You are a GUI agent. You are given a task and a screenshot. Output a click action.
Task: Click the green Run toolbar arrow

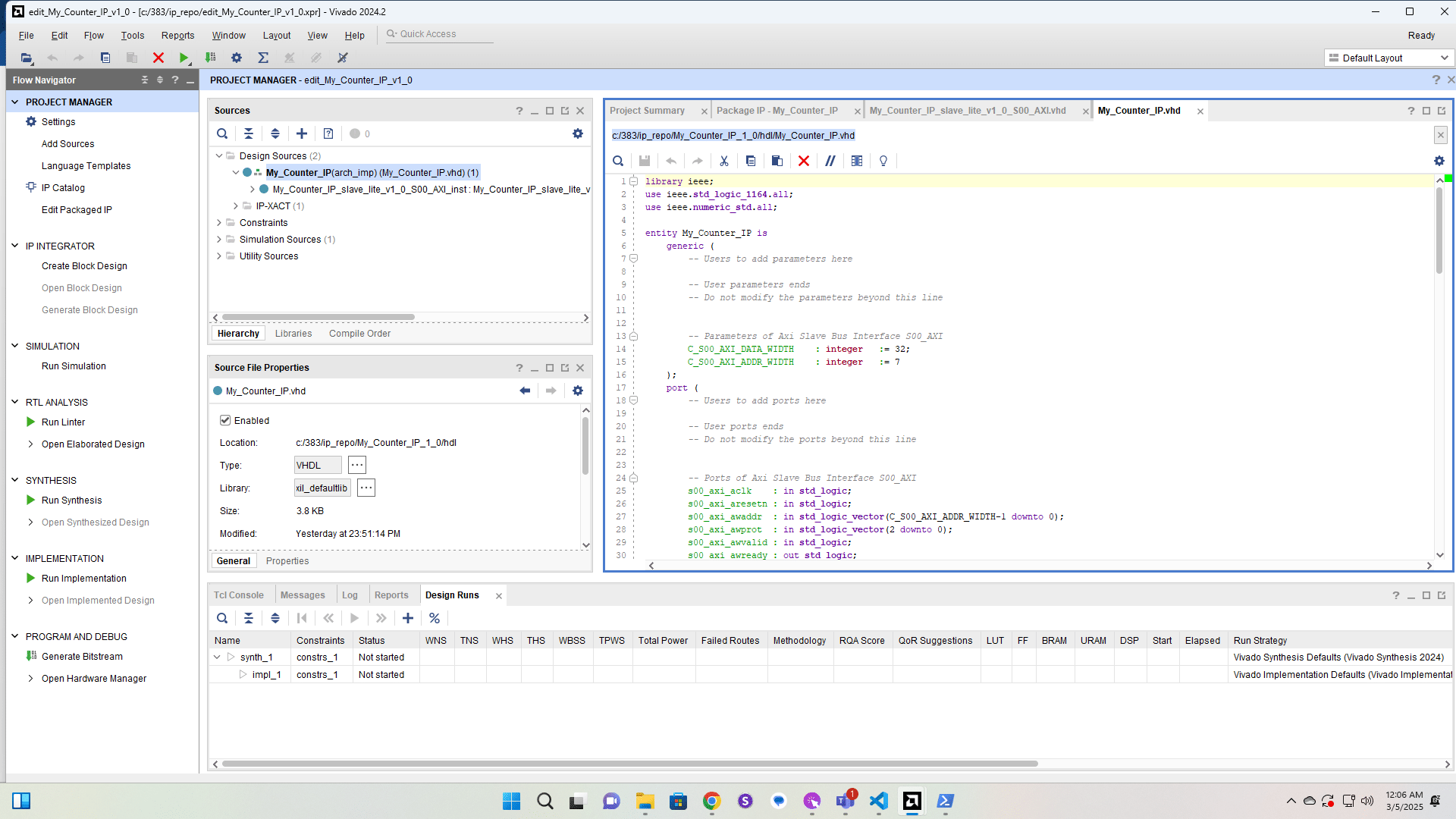(x=184, y=58)
